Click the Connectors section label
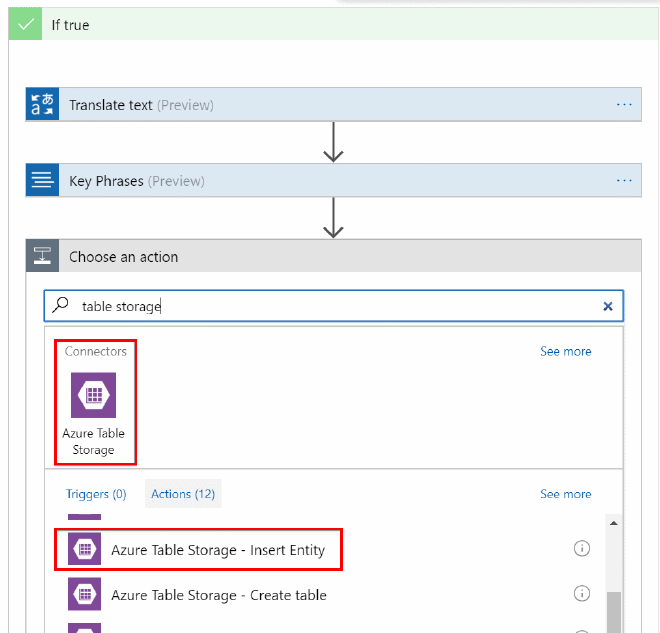 pyautogui.click(x=96, y=351)
